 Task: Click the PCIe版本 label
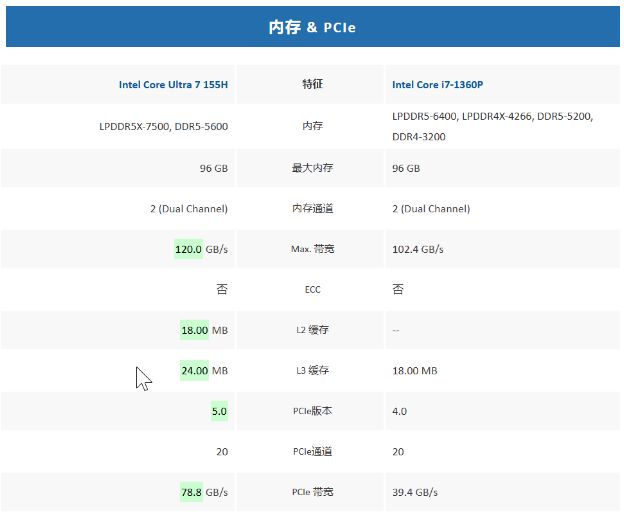point(312,411)
